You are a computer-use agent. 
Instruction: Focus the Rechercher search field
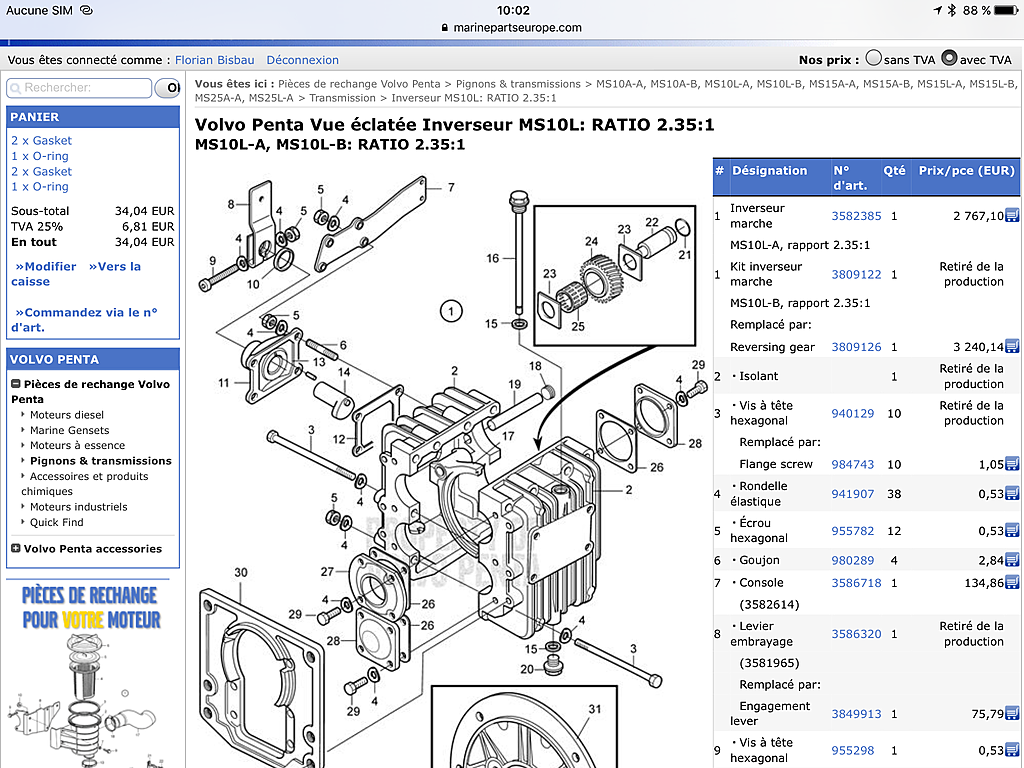79,88
